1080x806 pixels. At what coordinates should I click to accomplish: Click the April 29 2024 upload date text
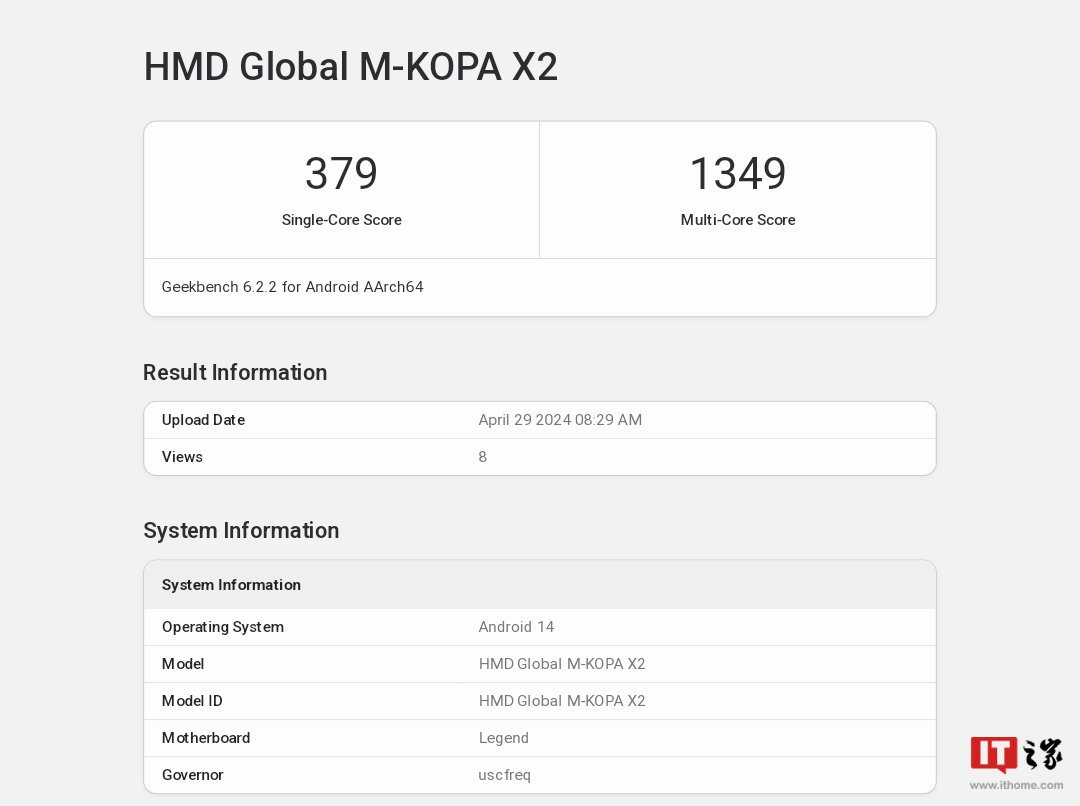click(x=561, y=420)
